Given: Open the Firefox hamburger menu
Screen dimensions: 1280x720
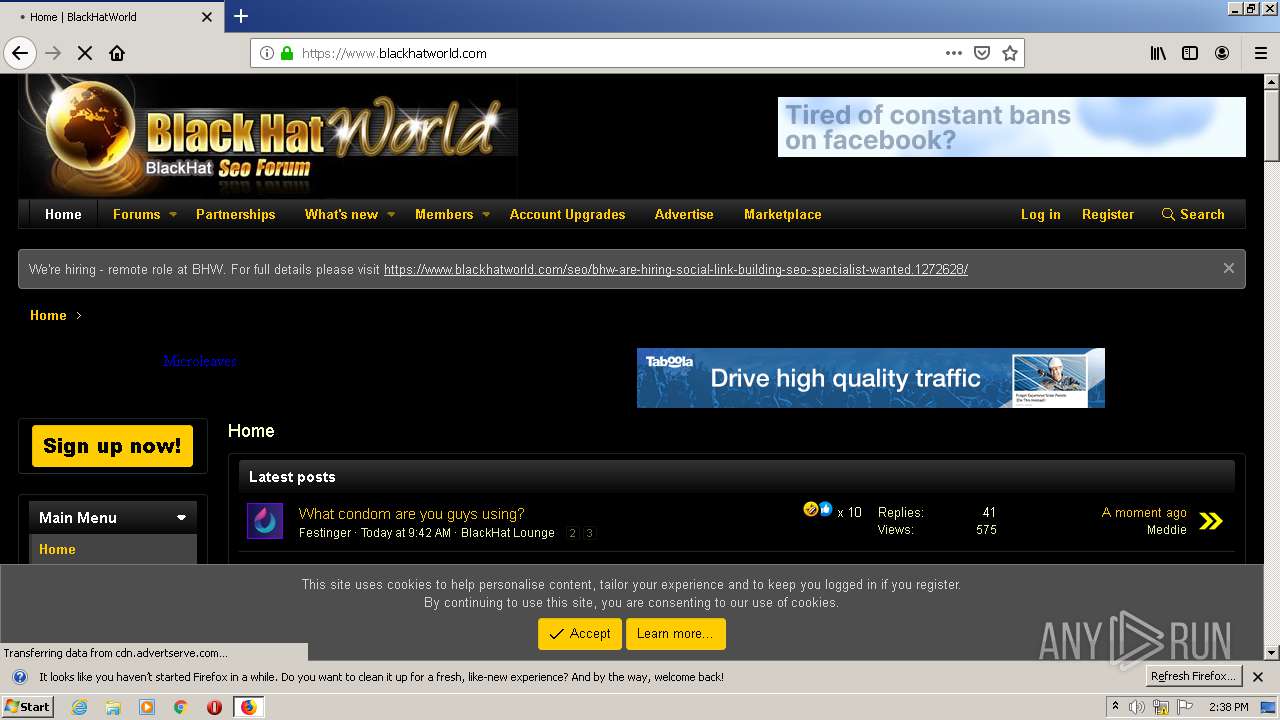Looking at the screenshot, I should [x=1261, y=53].
